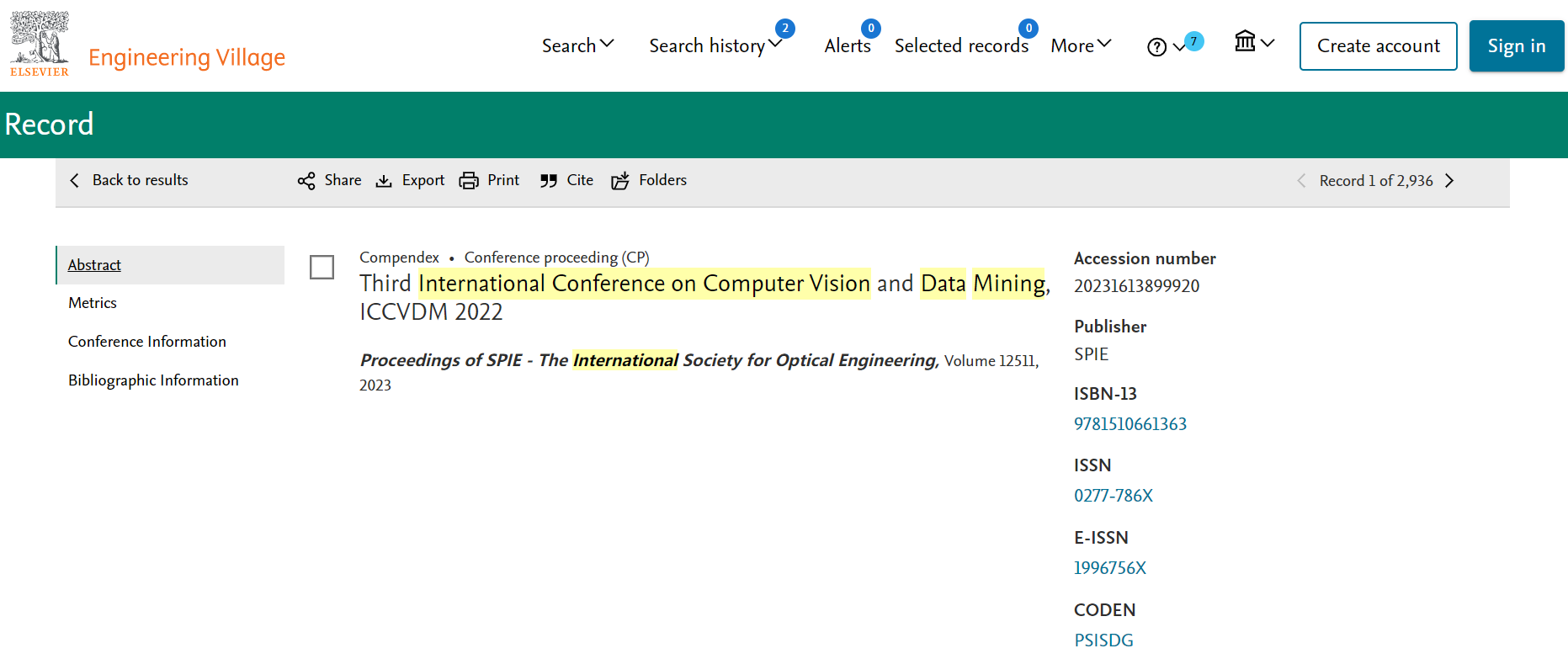Screen dimensions: 1568x659
Task: Click the Cite quotation icon
Action: (549, 181)
